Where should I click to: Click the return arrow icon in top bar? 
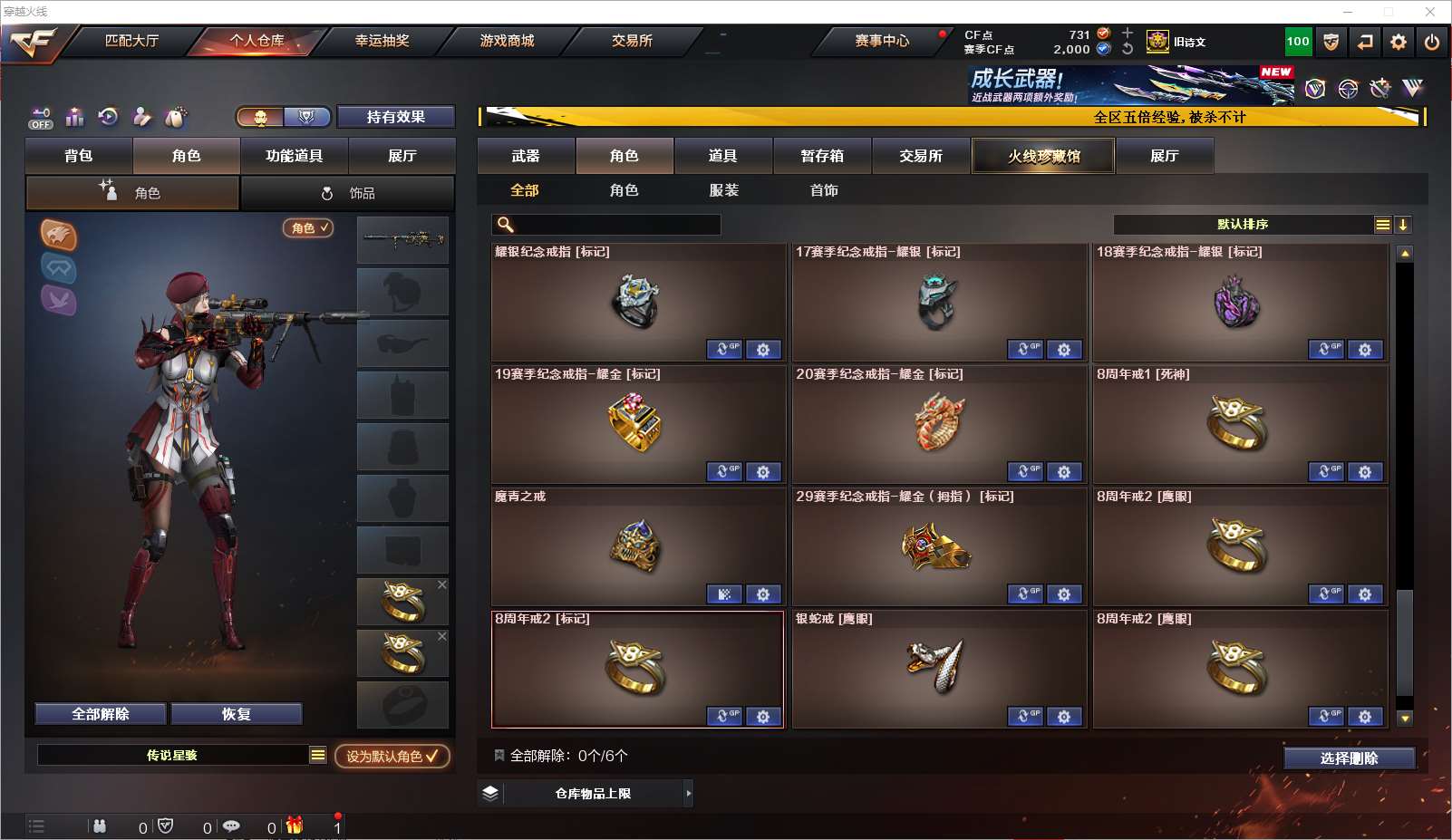(x=1365, y=42)
